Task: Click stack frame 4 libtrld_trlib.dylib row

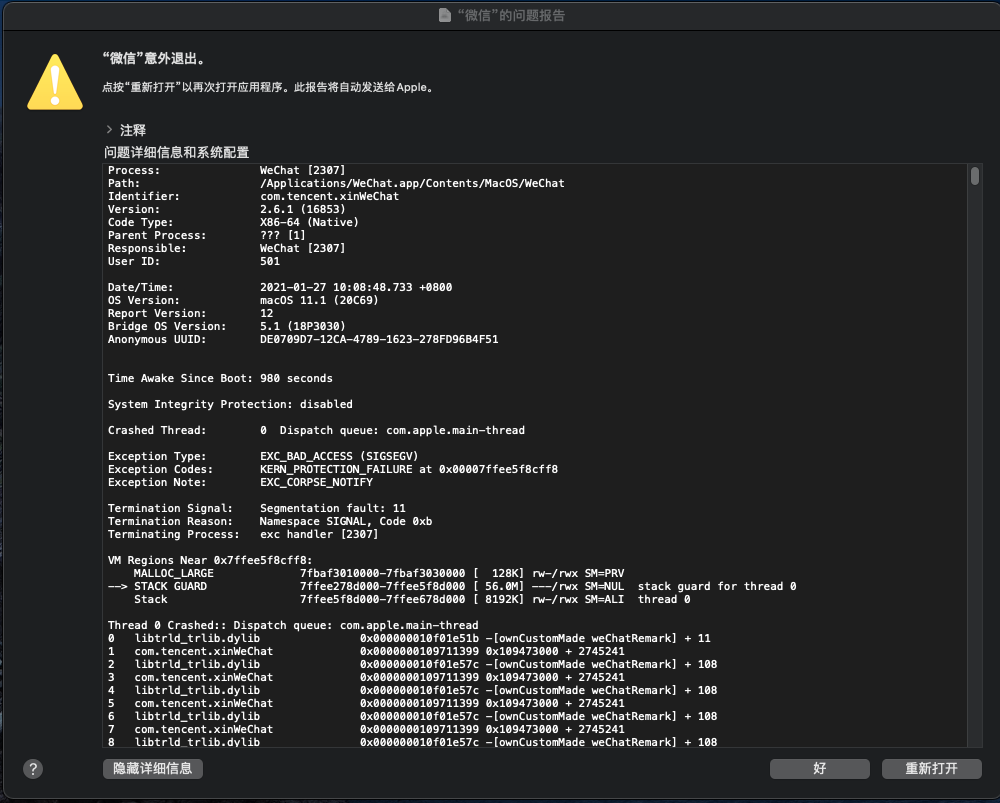Action: pos(413,691)
